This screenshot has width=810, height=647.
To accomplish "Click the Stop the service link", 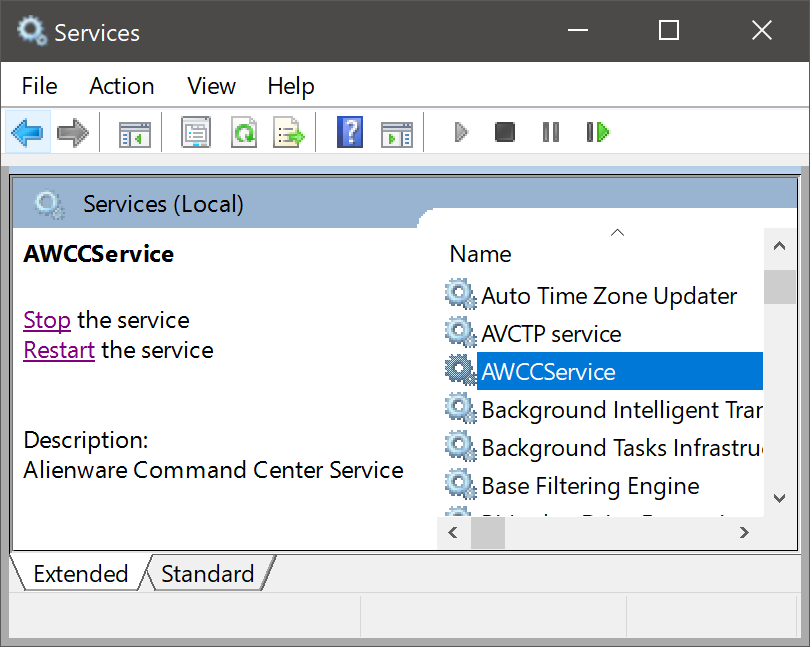I will point(47,320).
